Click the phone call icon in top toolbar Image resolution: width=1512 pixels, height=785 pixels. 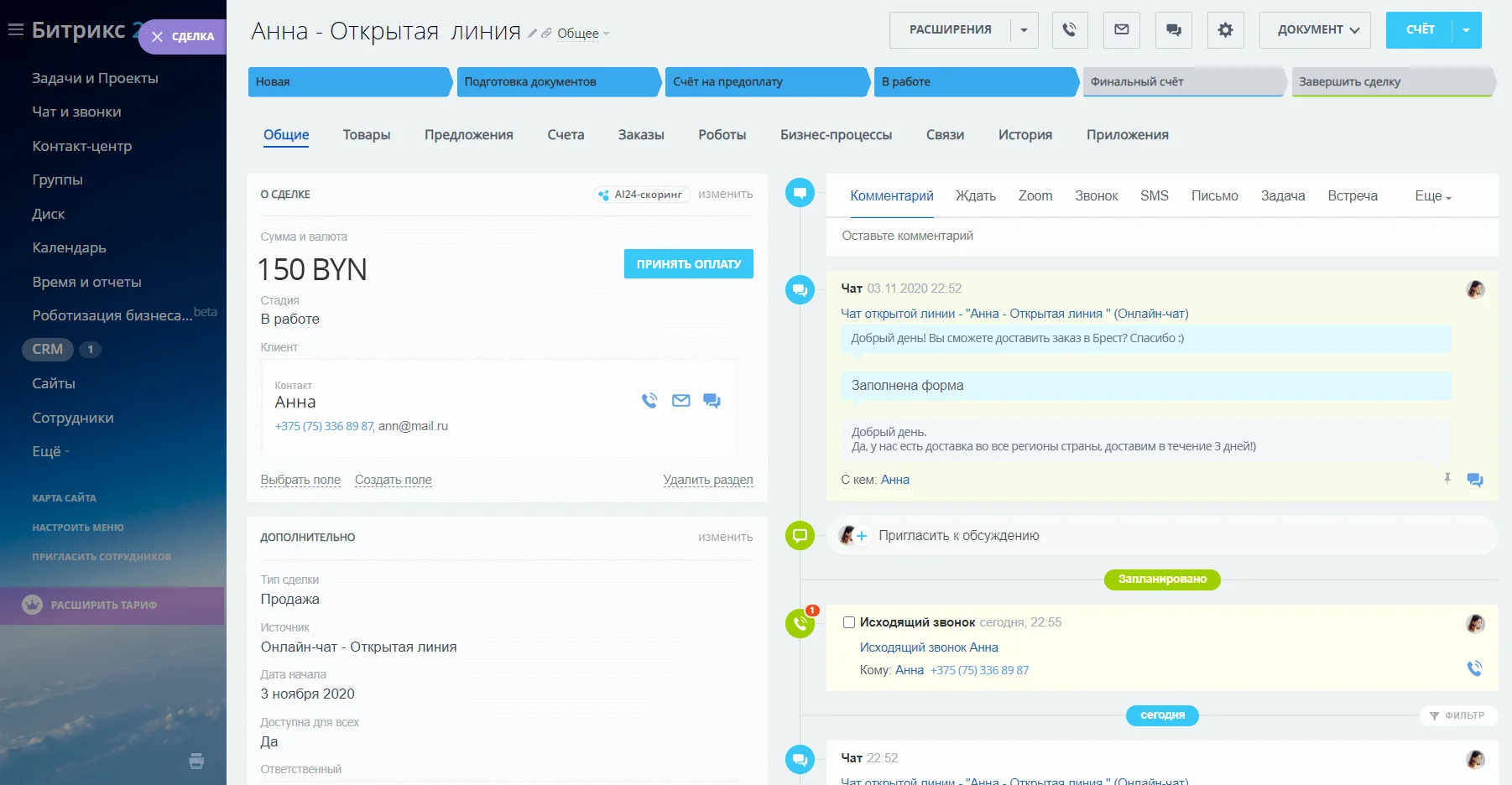[1069, 29]
